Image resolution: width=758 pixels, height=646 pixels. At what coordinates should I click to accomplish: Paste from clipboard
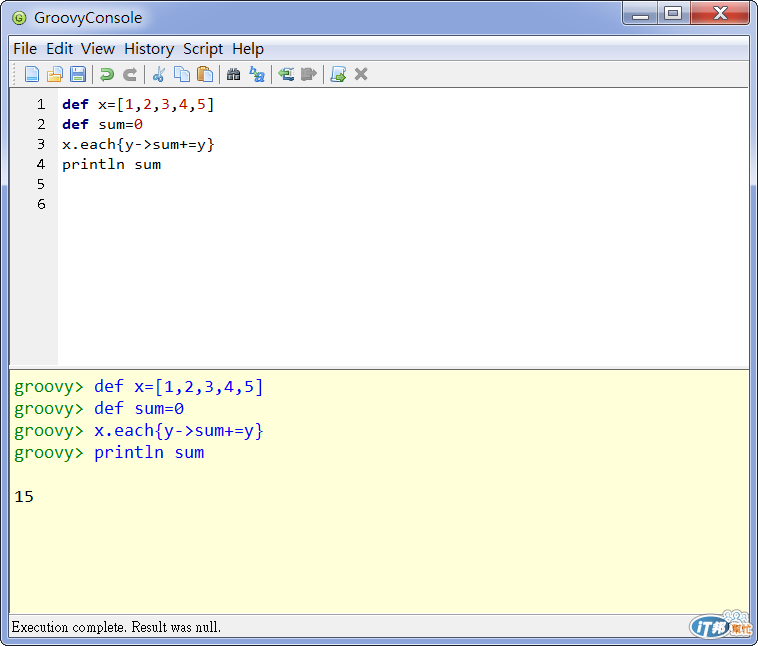[205, 74]
